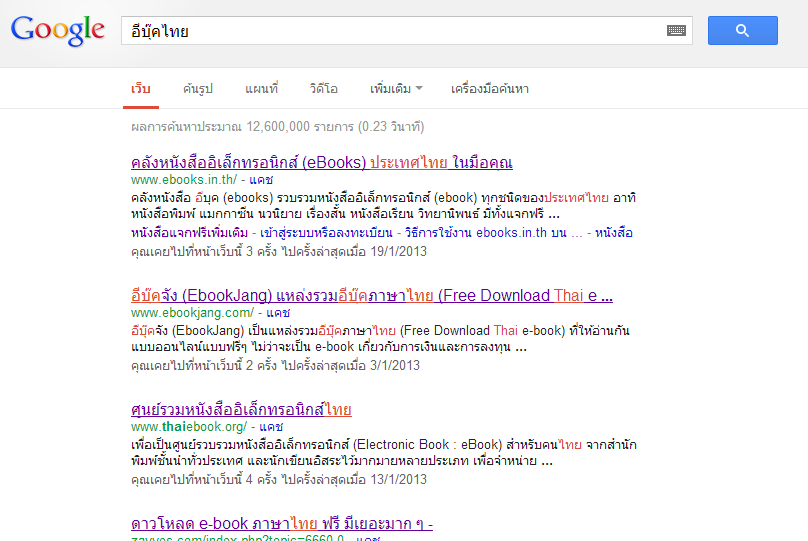808x541 pixels.
Task: Open แคช link beside www.ebookjang.com
Action: [x=278, y=313]
